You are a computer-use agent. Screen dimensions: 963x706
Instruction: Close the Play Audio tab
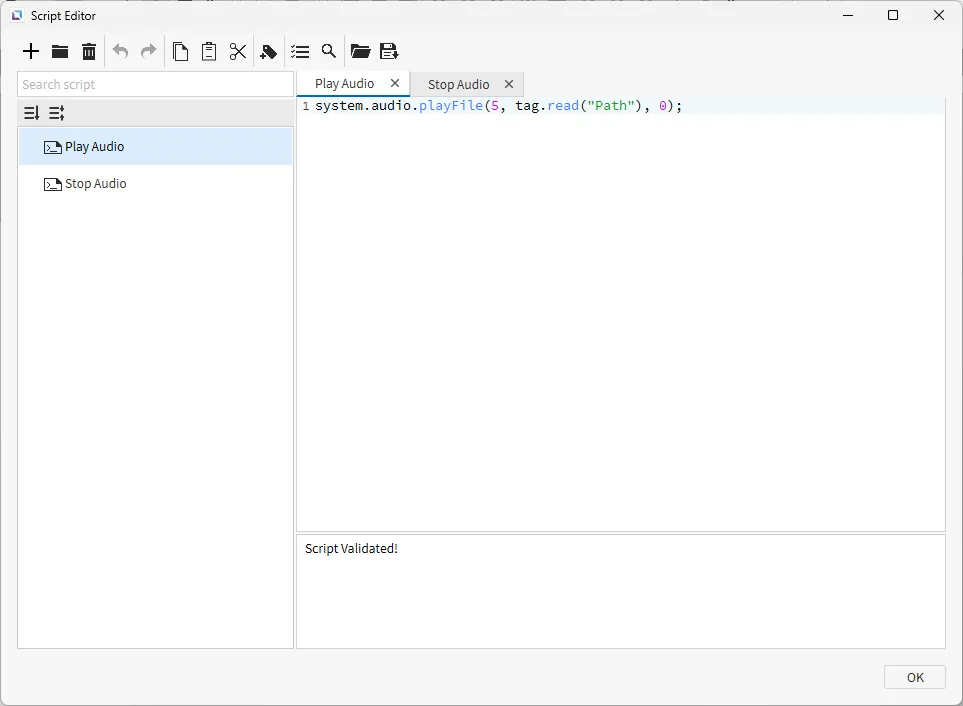click(x=395, y=84)
